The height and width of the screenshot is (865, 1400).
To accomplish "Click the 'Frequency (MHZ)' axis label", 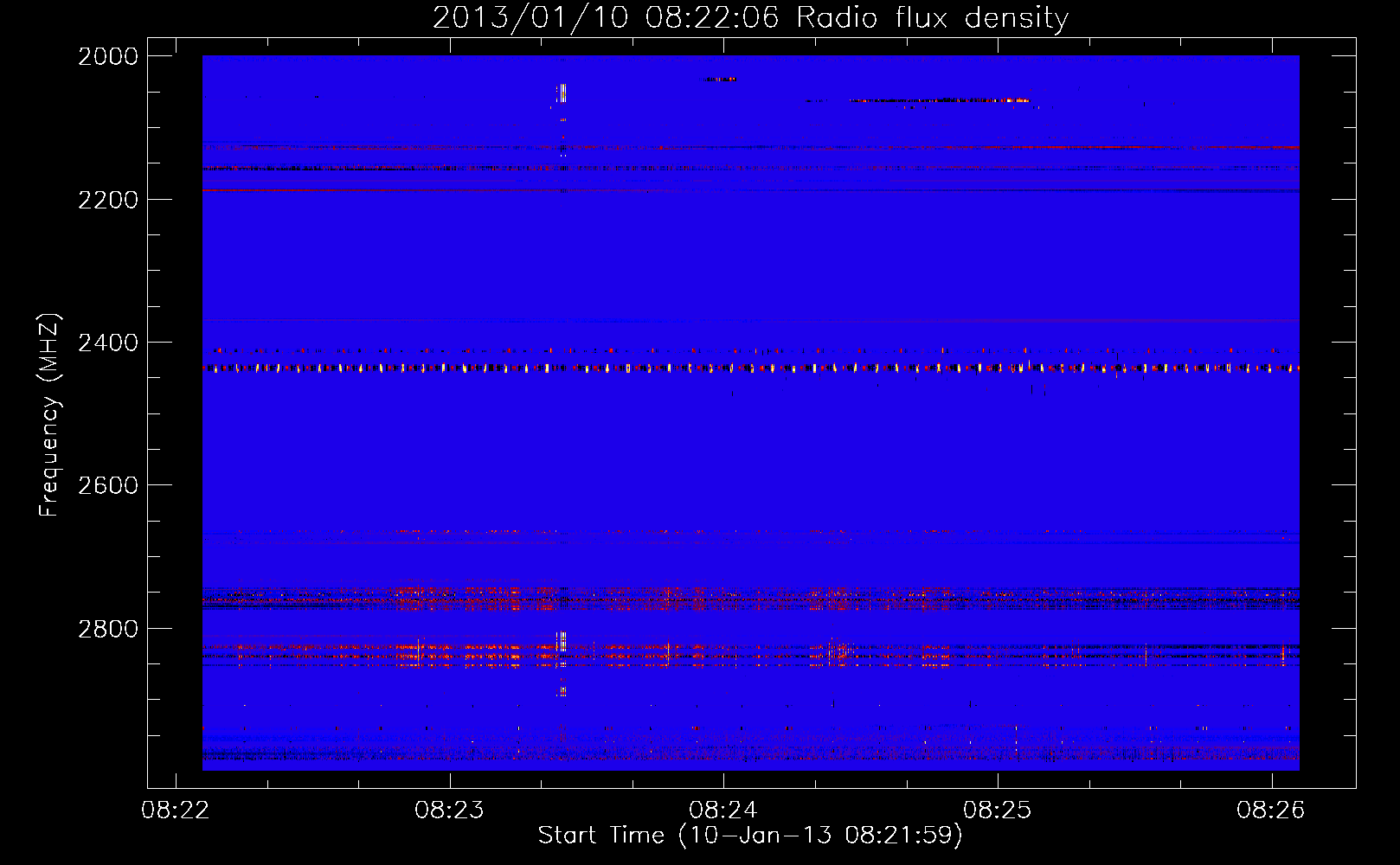I will pos(49,415).
